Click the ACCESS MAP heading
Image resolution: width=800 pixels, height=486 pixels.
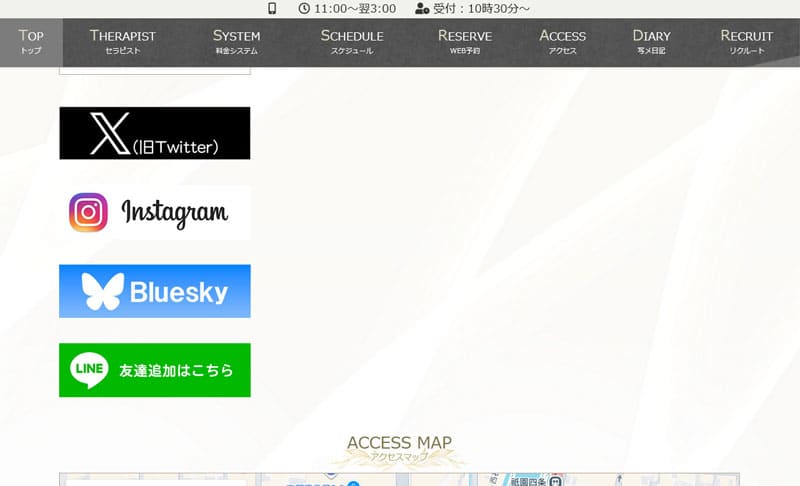pos(399,443)
